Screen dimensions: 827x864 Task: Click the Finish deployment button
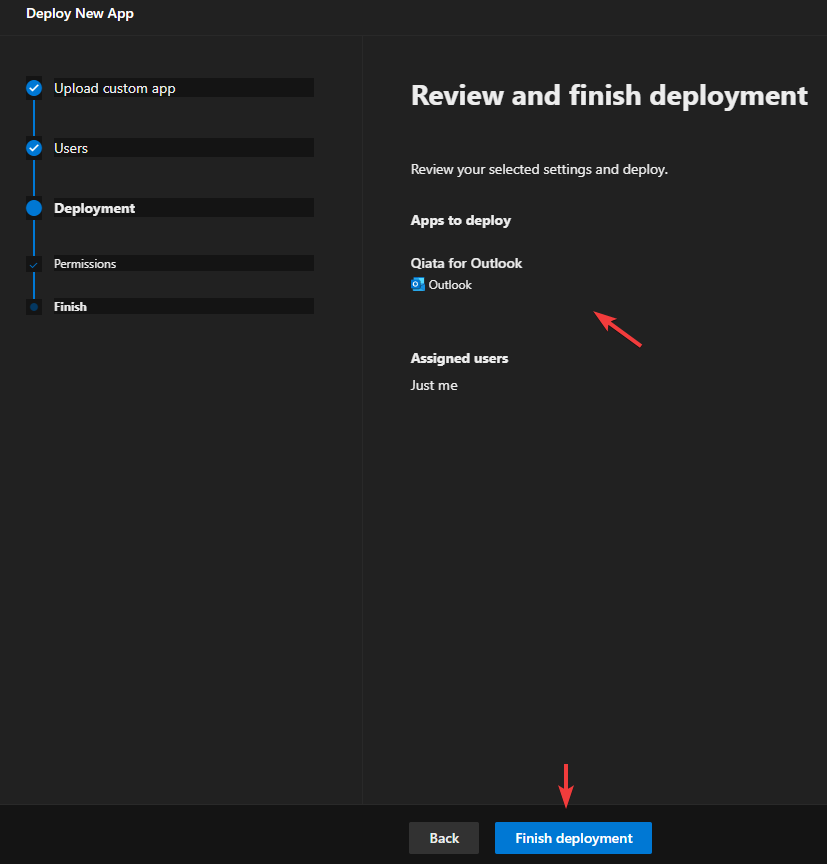(573, 838)
